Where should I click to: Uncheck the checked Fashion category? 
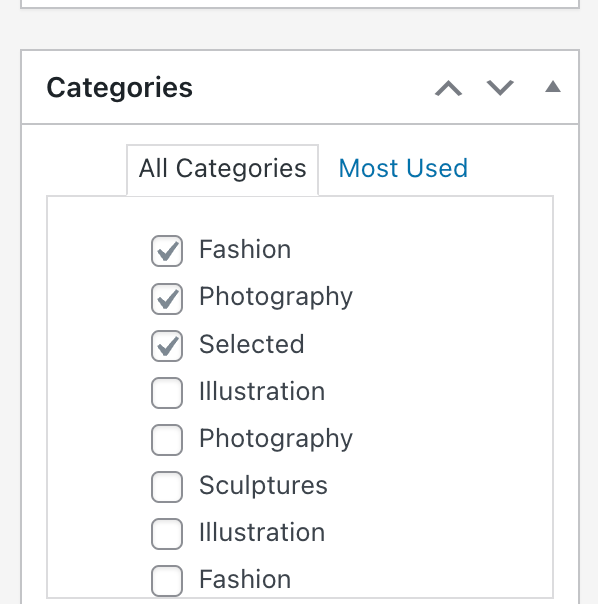[167, 251]
